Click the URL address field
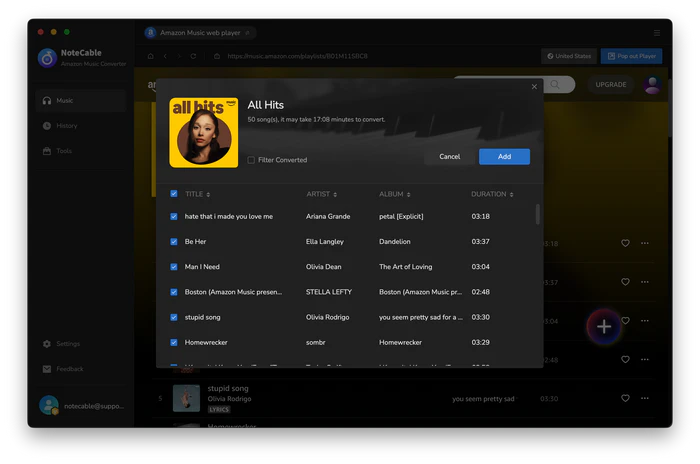700x464 pixels. point(297,56)
